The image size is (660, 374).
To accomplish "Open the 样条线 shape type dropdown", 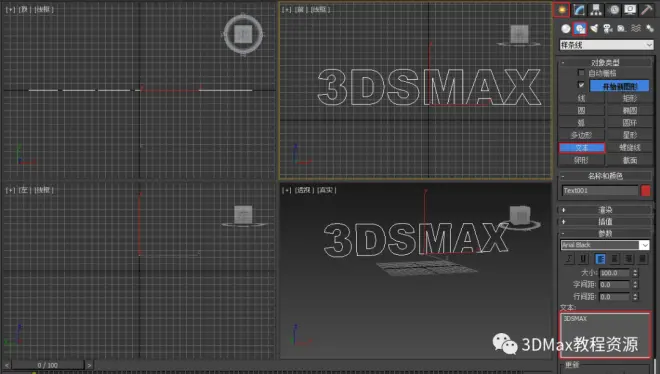I will click(x=606, y=45).
